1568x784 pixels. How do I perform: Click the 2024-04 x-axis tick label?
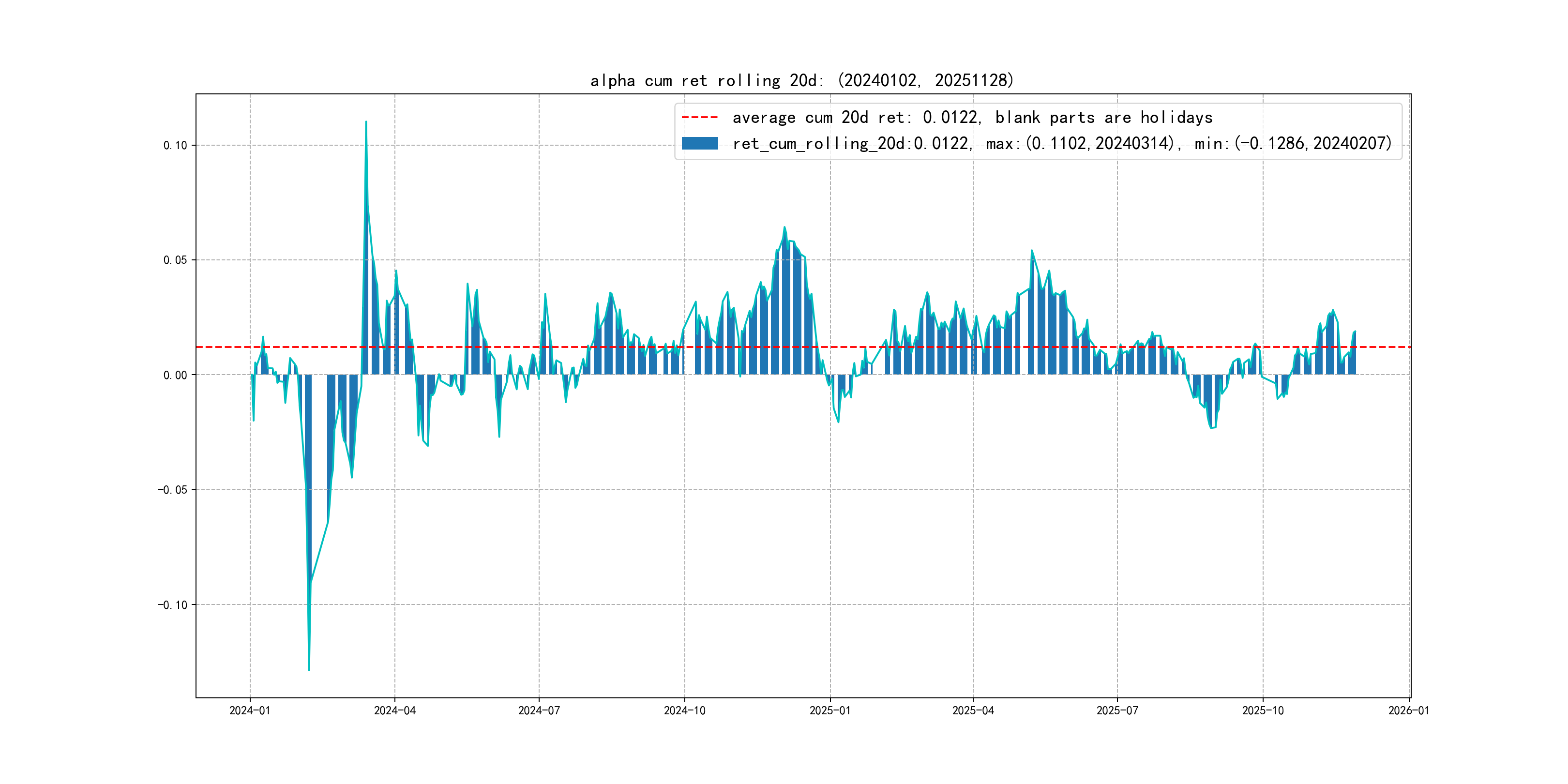[394, 710]
